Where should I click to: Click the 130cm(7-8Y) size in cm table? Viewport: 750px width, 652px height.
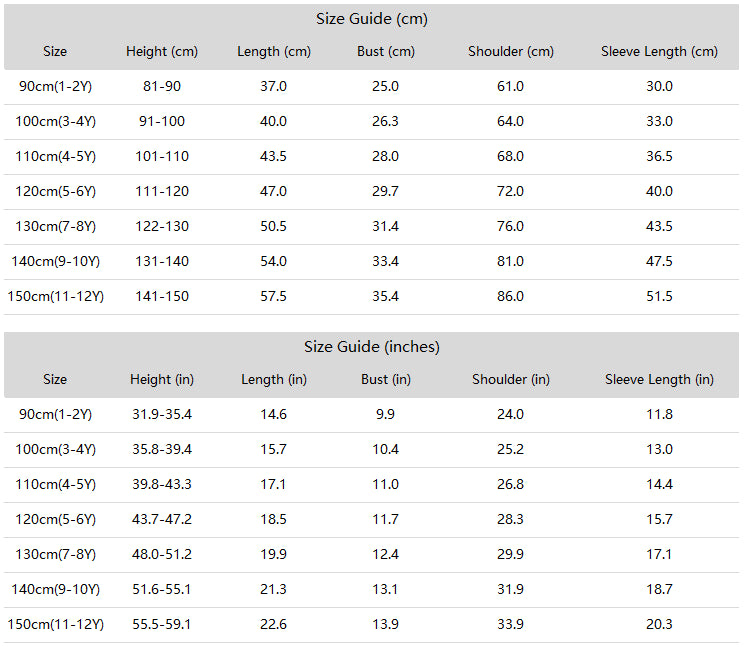pos(55,227)
